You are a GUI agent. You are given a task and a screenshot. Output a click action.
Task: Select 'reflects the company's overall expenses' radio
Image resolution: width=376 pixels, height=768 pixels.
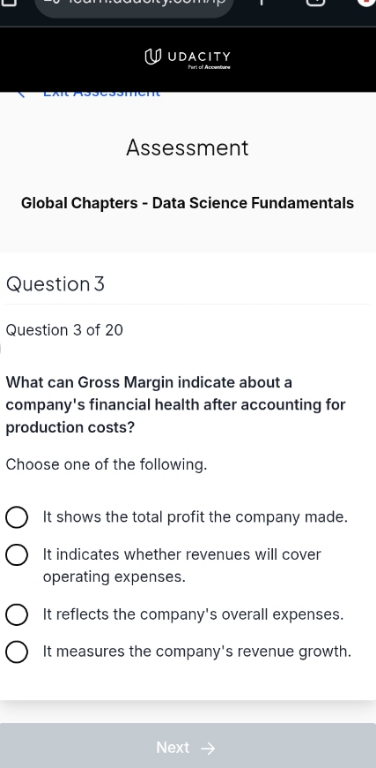(17, 615)
